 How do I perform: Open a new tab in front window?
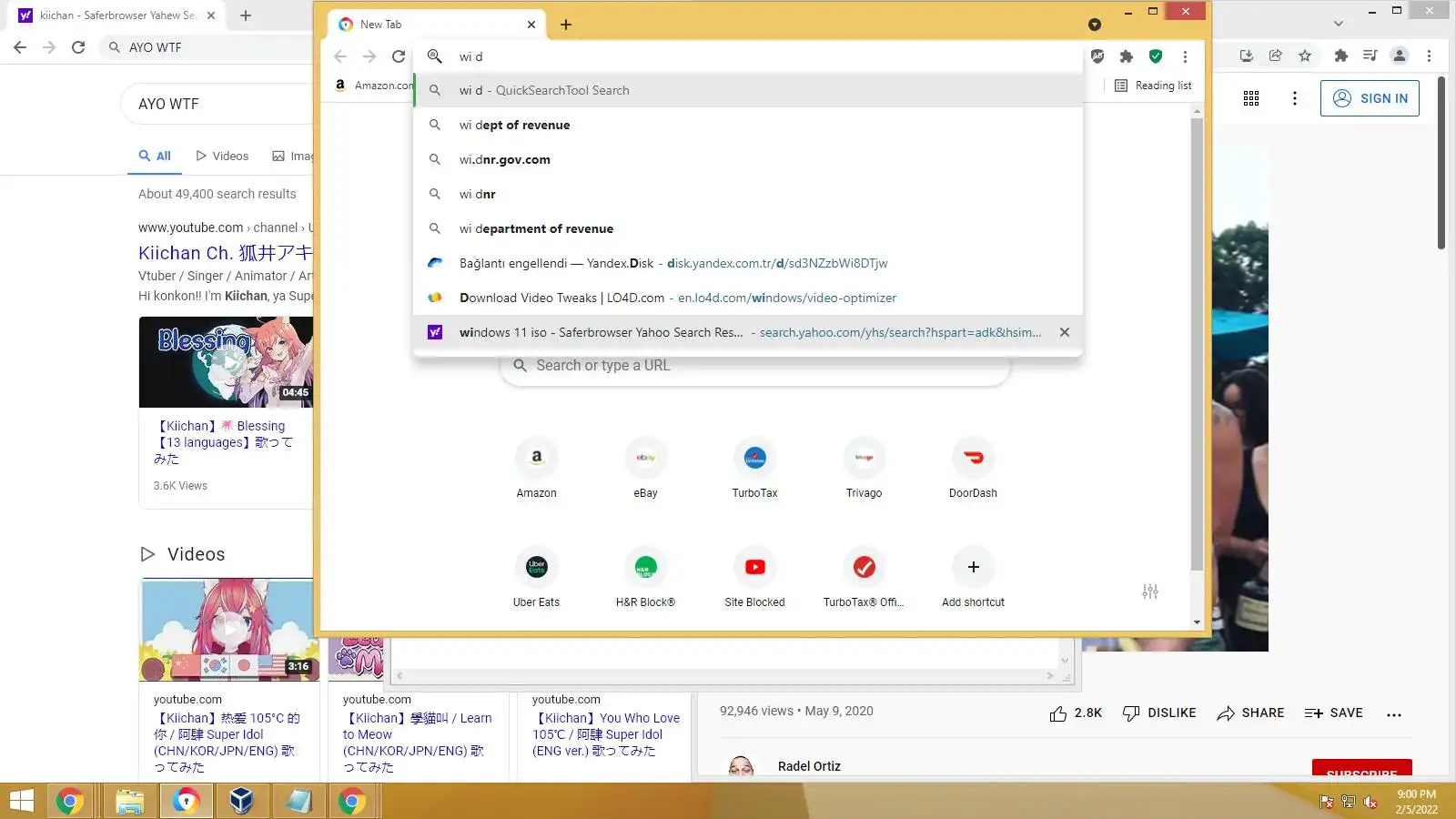tap(566, 25)
